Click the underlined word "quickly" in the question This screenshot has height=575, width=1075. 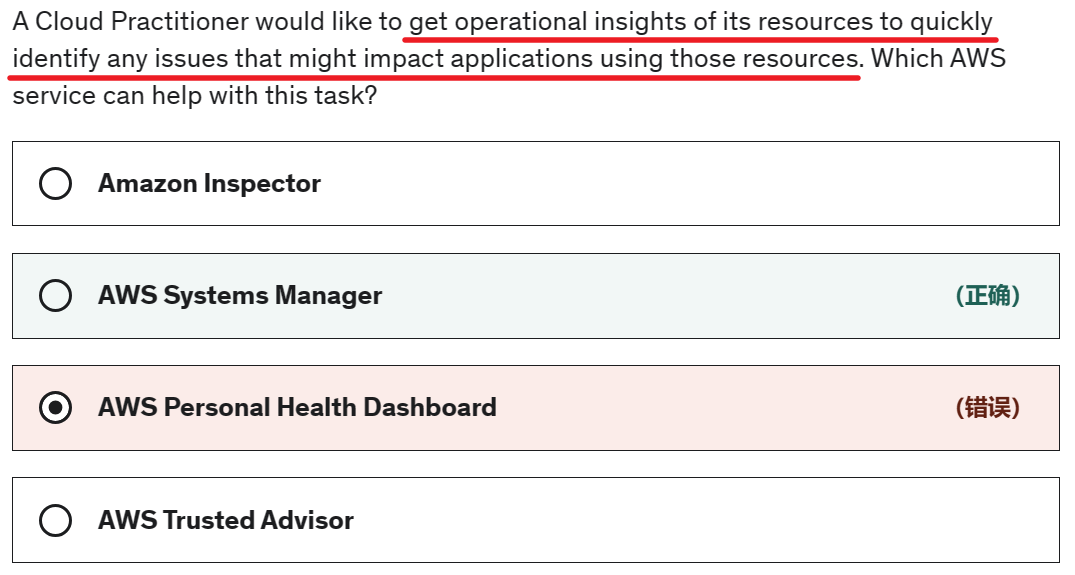click(x=951, y=22)
